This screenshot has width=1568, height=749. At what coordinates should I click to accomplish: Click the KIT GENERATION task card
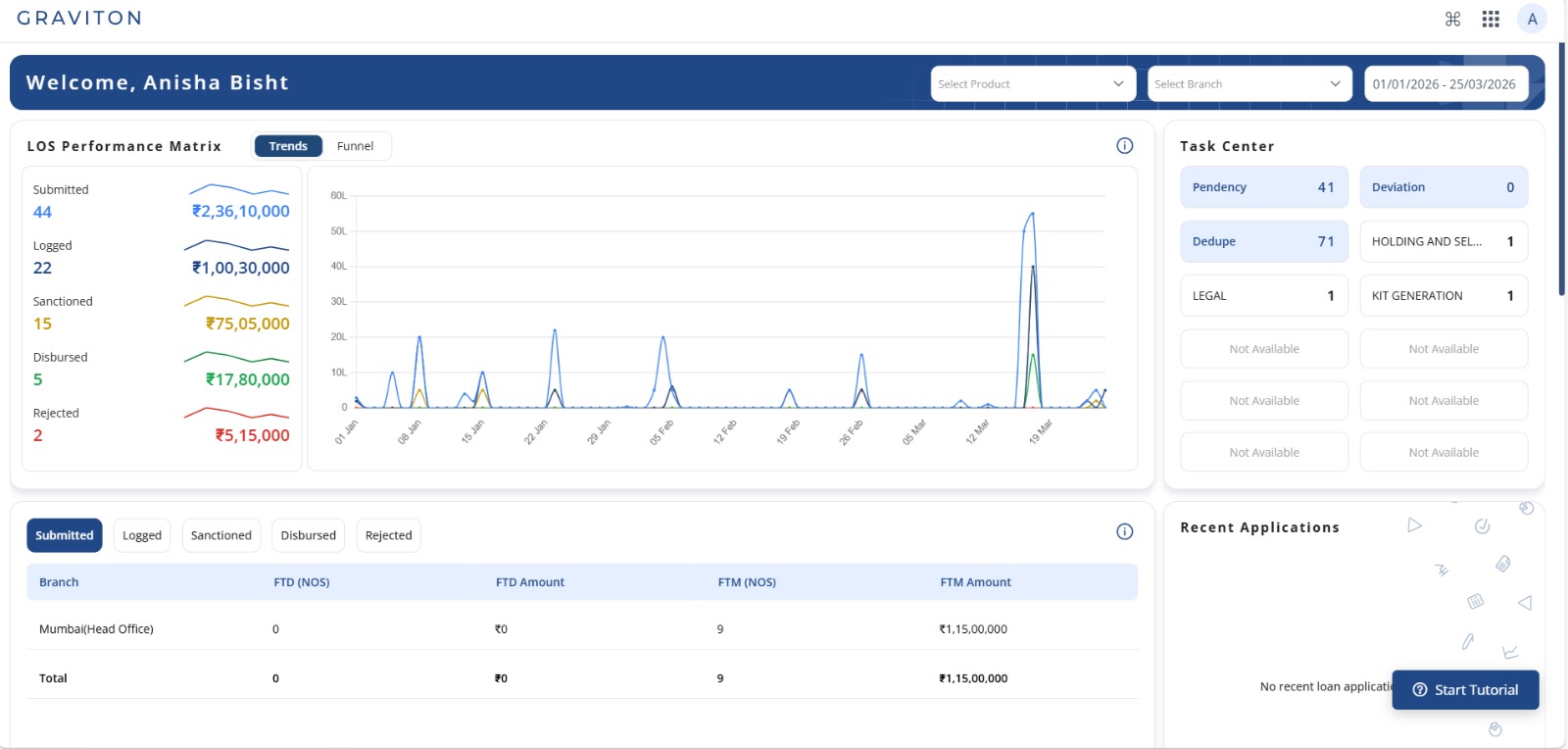coord(1444,295)
